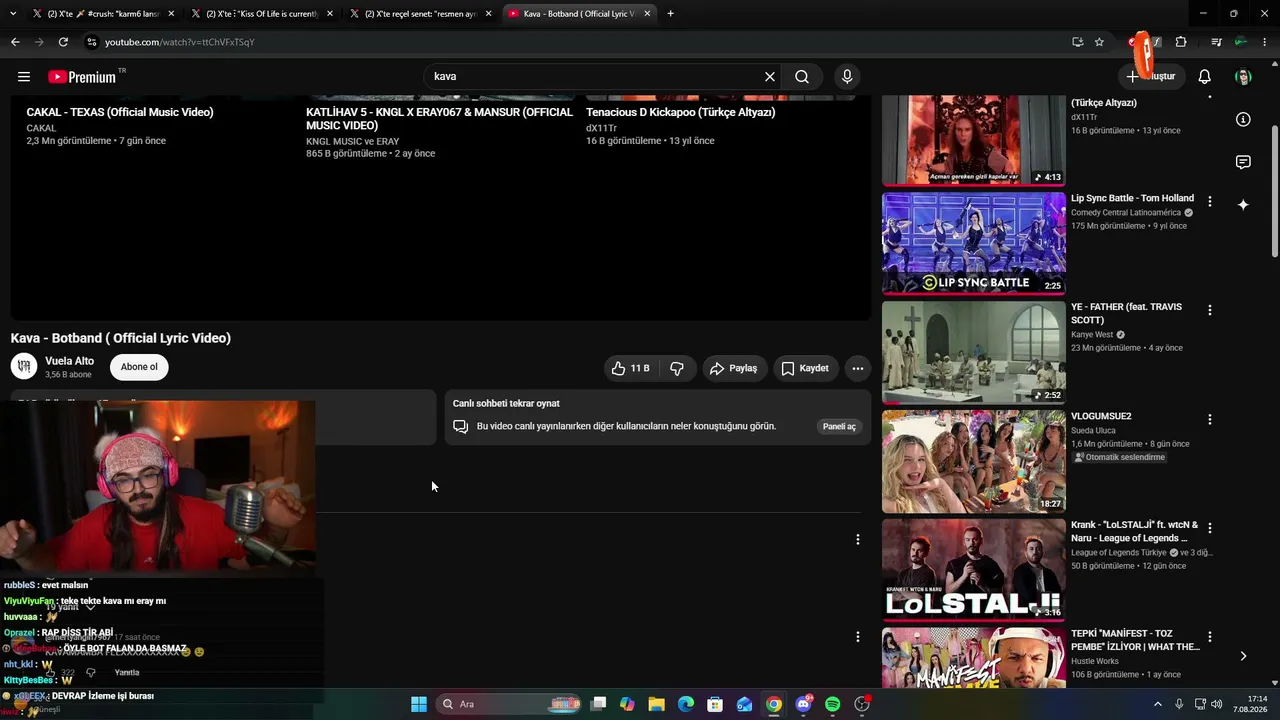This screenshot has height=720, width=1280.
Task: Show hidden system tray icons
Action: [x=1158, y=704]
